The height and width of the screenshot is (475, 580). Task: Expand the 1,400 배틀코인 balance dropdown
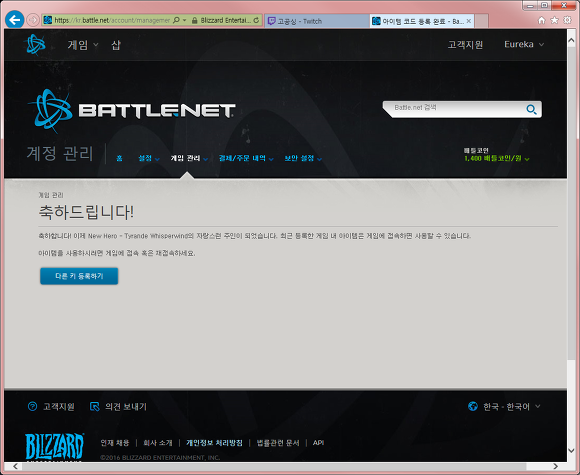(497, 158)
